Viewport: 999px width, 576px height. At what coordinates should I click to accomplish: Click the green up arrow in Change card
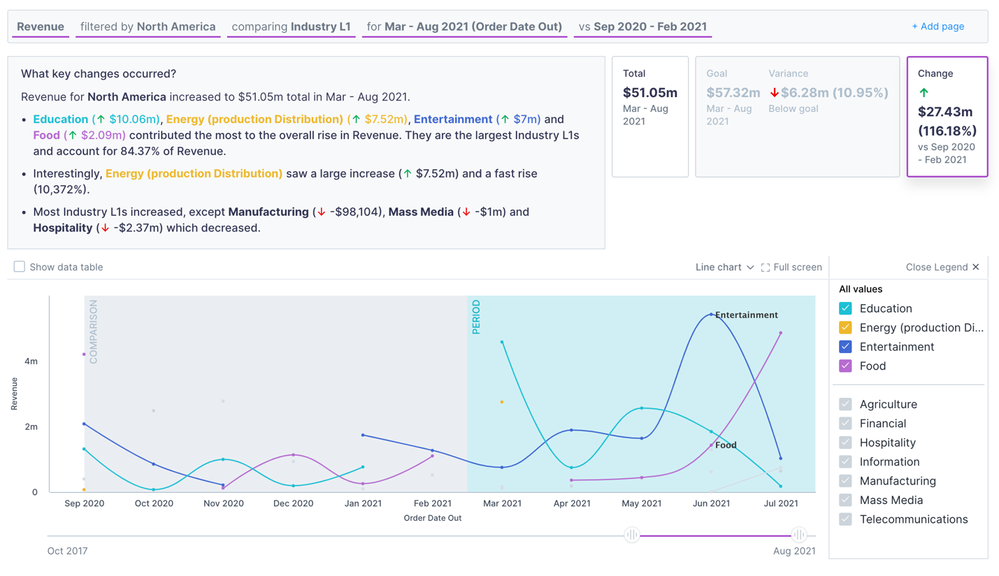pos(923,93)
